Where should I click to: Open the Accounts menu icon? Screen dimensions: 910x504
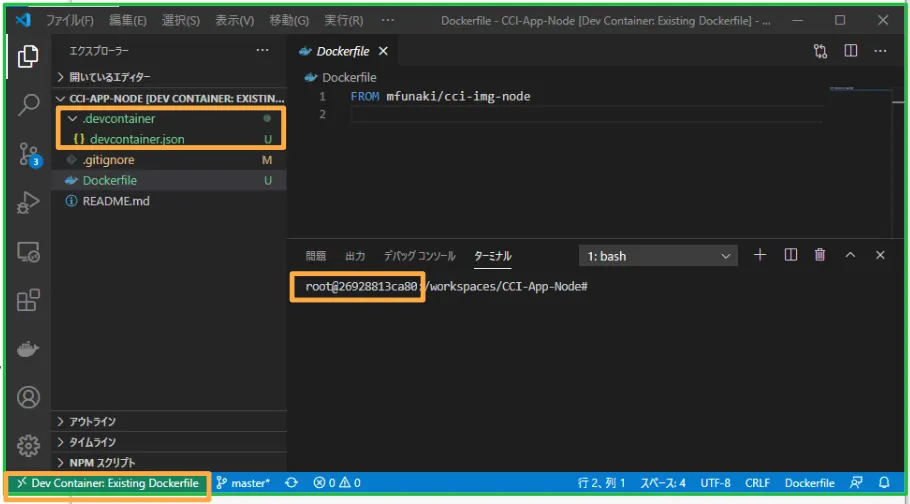pyautogui.click(x=28, y=397)
